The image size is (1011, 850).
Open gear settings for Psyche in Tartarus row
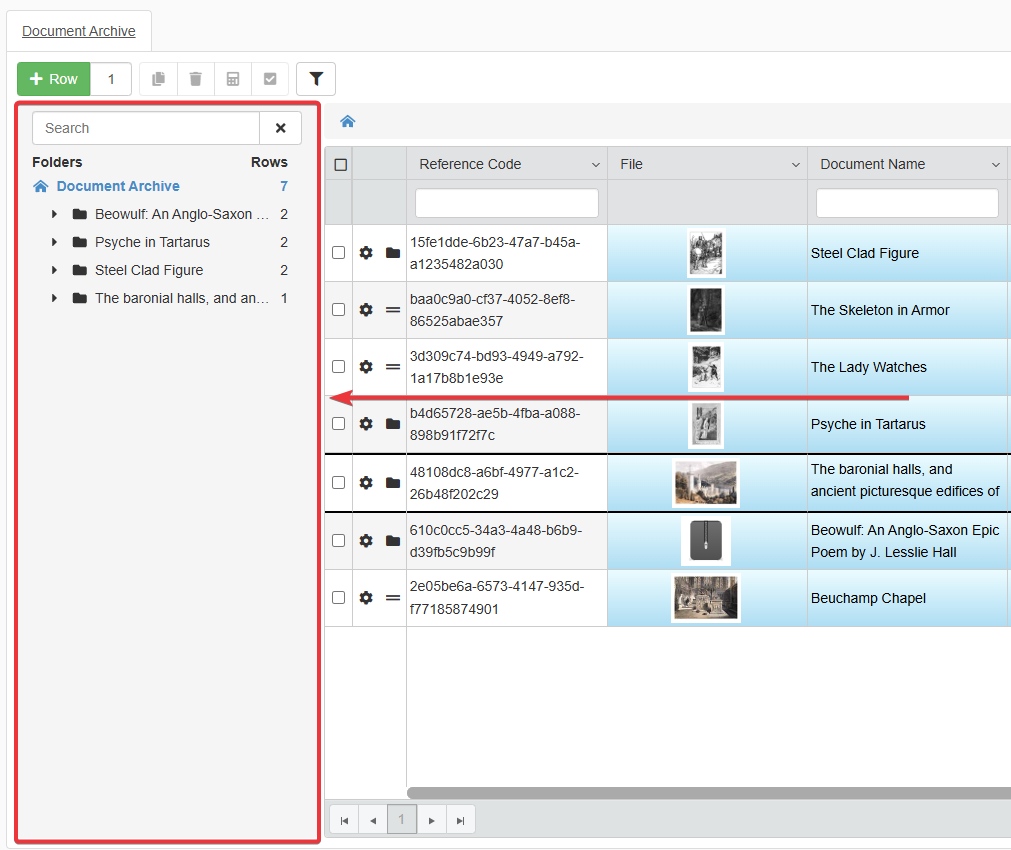pyautogui.click(x=366, y=424)
